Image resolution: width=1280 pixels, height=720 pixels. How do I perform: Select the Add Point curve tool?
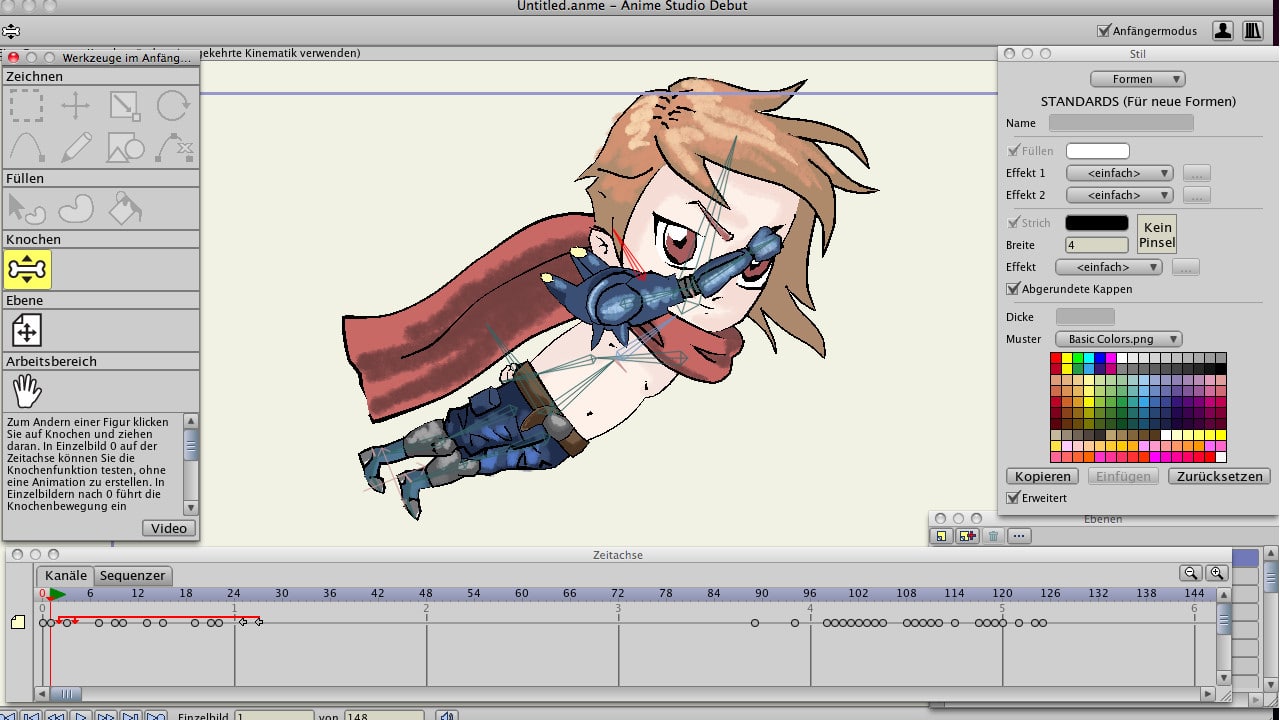tap(27, 147)
